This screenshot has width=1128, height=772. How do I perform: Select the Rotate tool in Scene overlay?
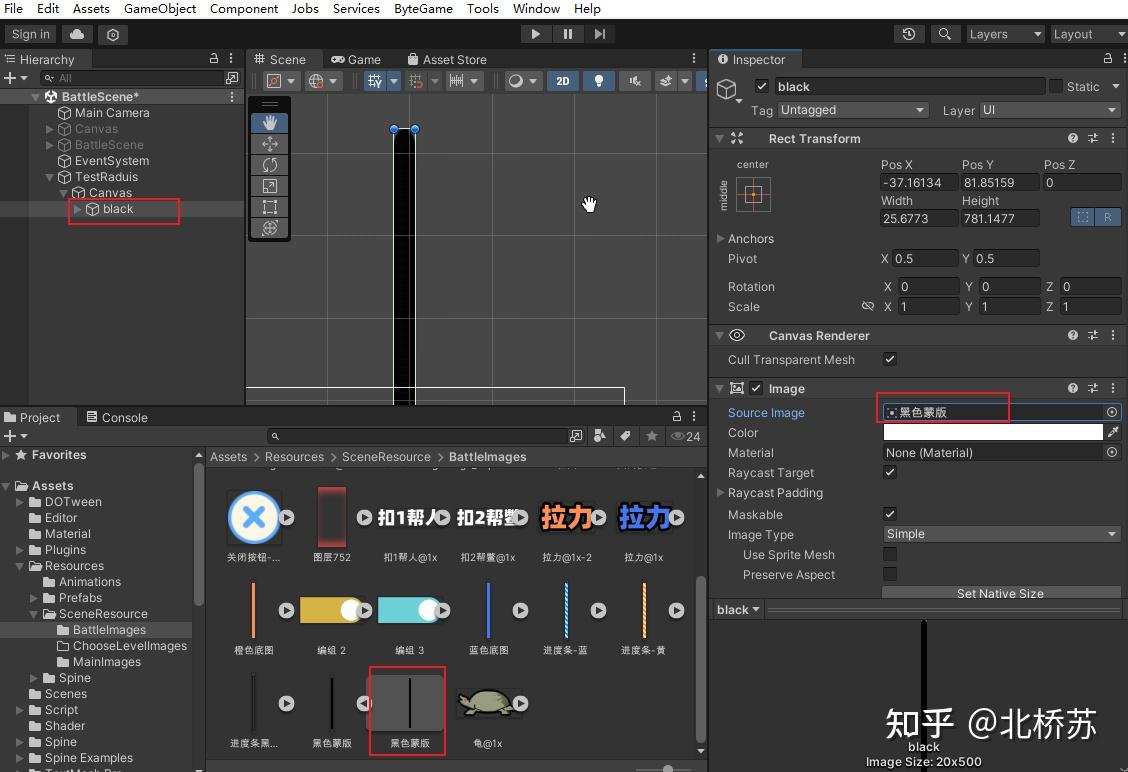pos(270,165)
